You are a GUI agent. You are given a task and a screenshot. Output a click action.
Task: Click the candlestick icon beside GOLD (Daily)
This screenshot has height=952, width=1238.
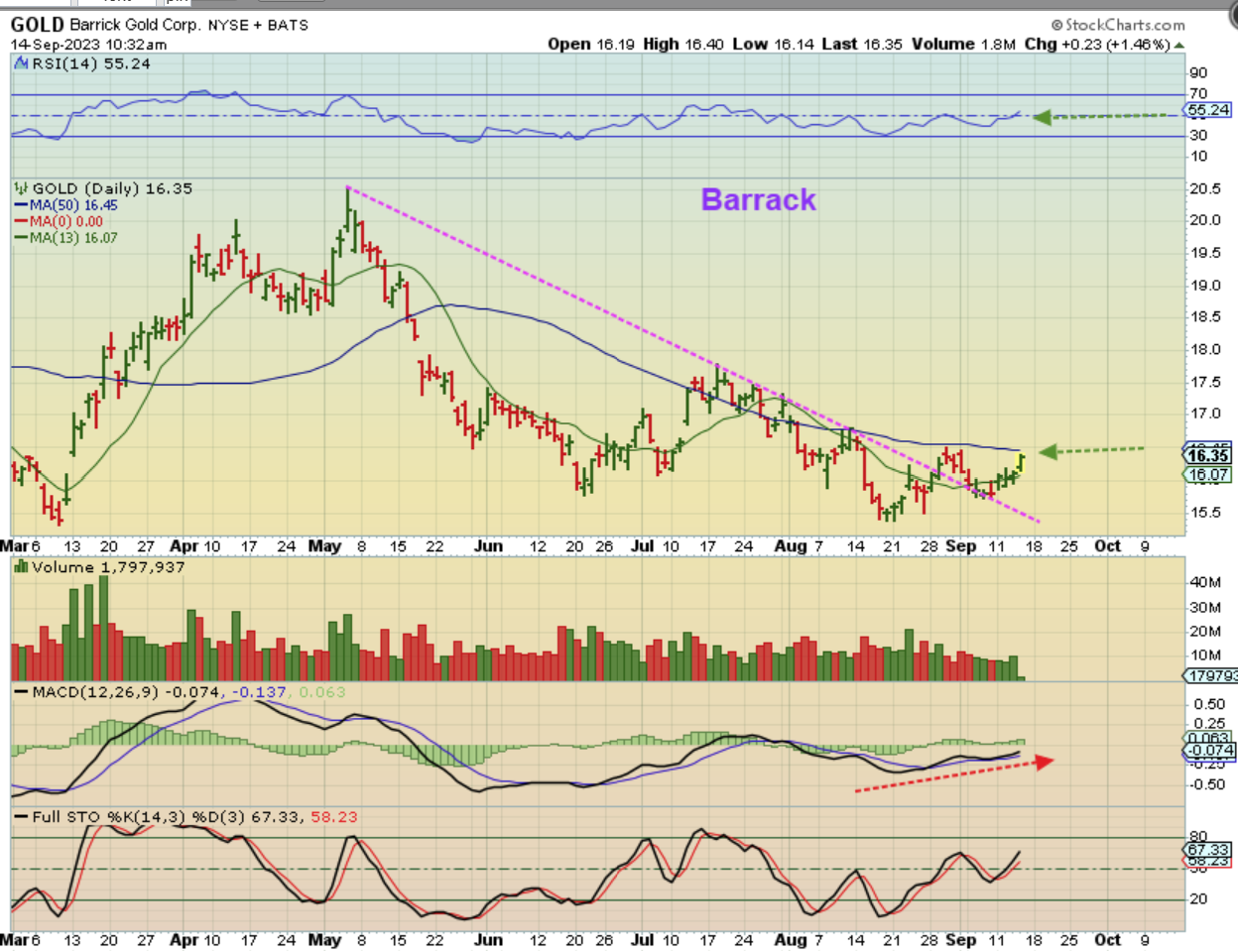click(22, 188)
